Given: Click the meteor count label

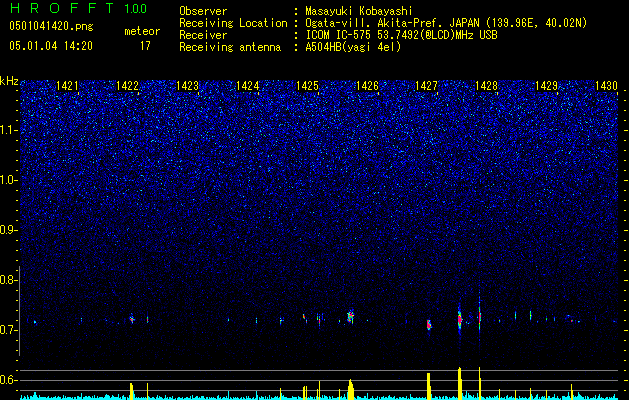Looking at the screenshot, I should click(x=142, y=31).
